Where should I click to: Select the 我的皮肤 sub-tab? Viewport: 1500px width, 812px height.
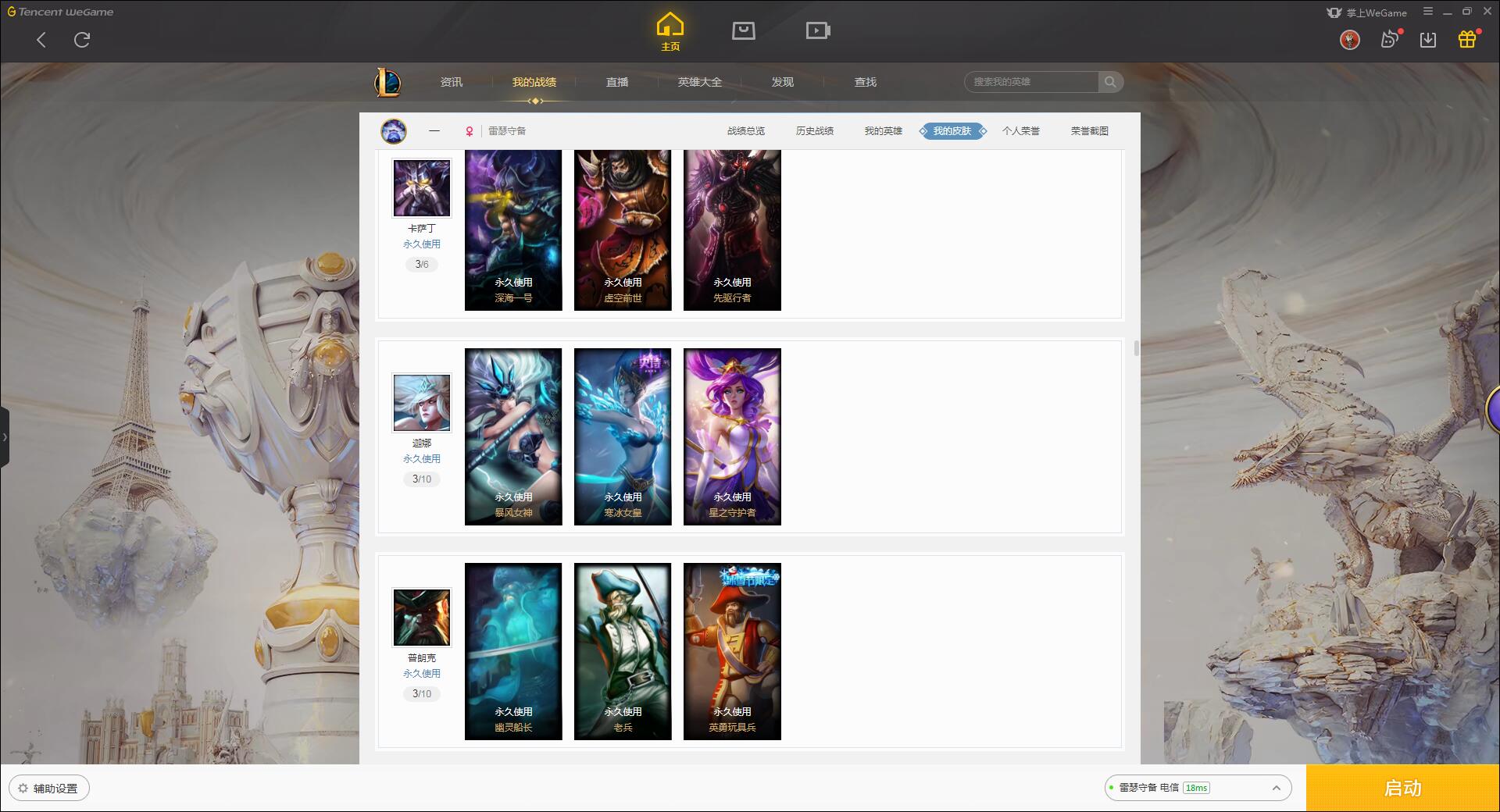tap(952, 131)
